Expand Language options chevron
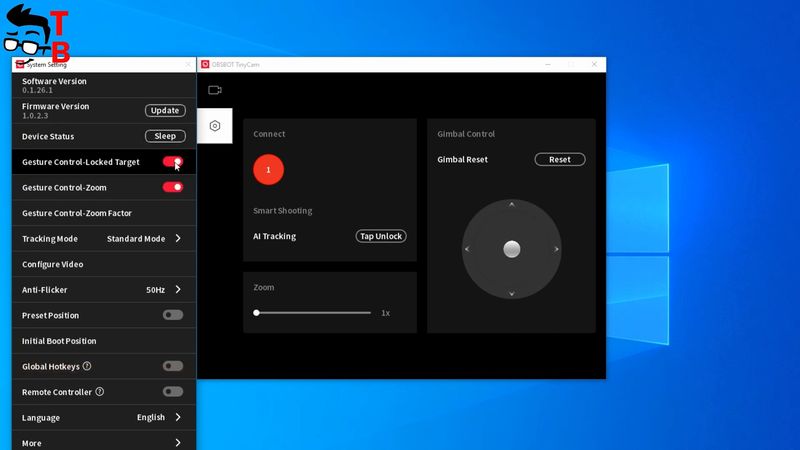Viewport: 800px width, 450px height. click(x=178, y=417)
